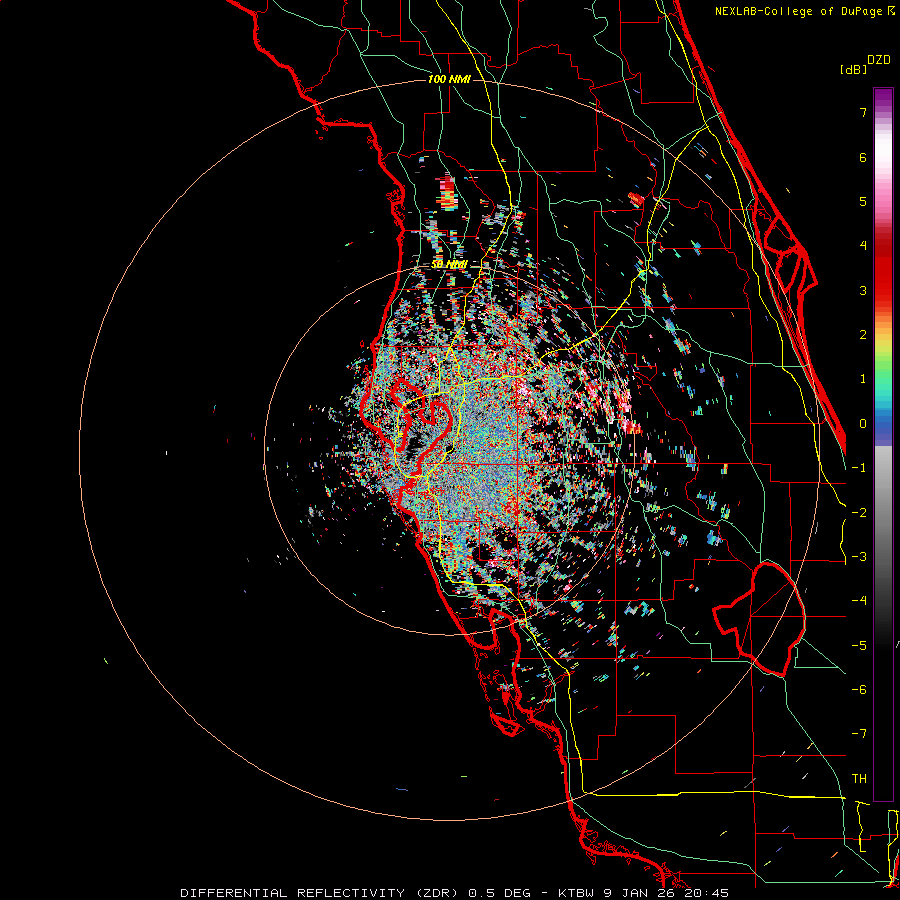The width and height of the screenshot is (900, 900).
Task: Click the -7 dB tick on the color scale
Action: click(859, 734)
